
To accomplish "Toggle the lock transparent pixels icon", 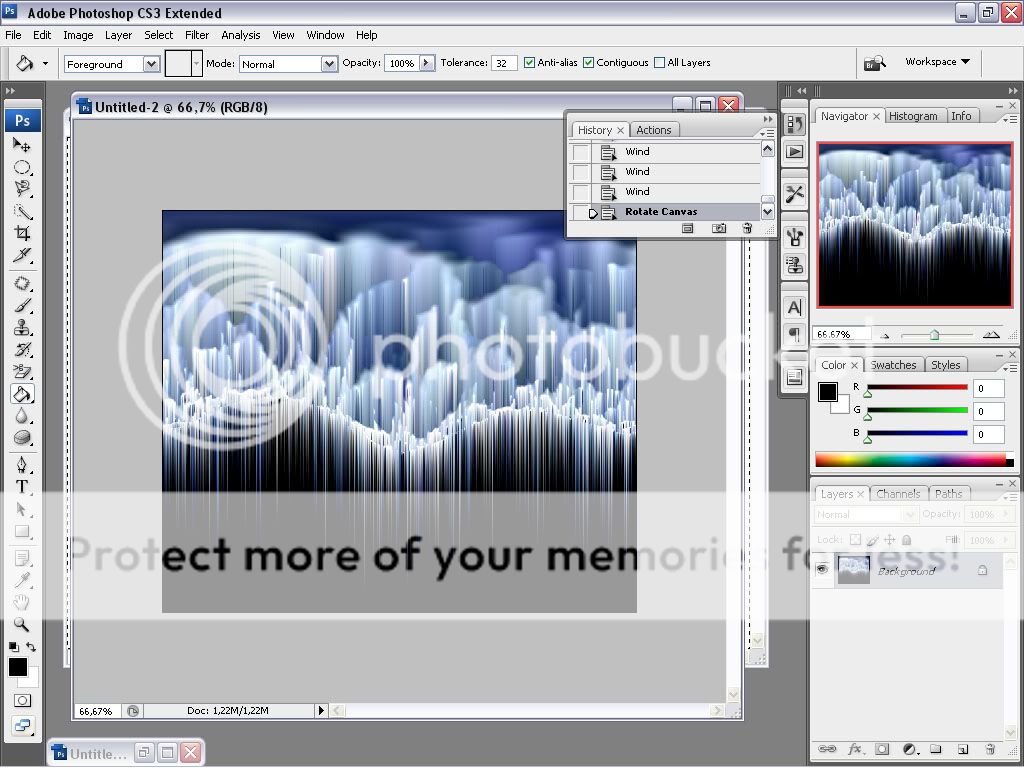I will (x=855, y=539).
